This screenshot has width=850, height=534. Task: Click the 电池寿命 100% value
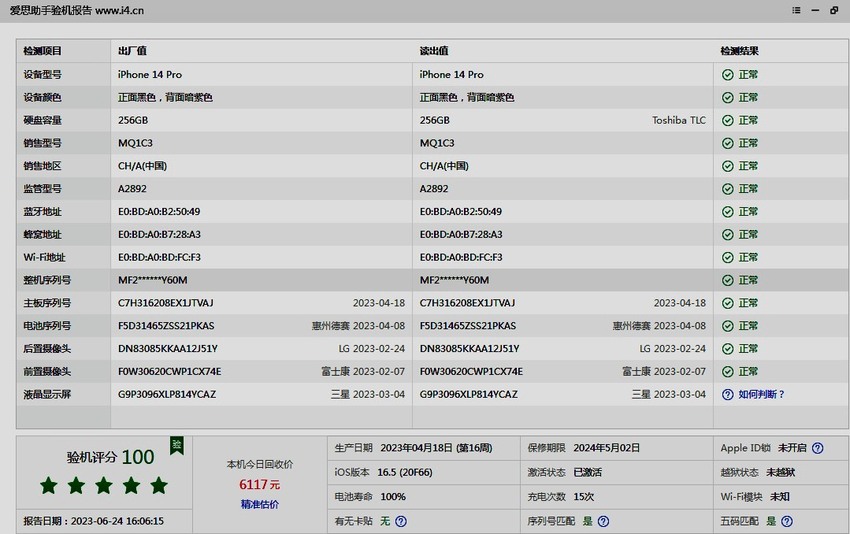pos(393,497)
